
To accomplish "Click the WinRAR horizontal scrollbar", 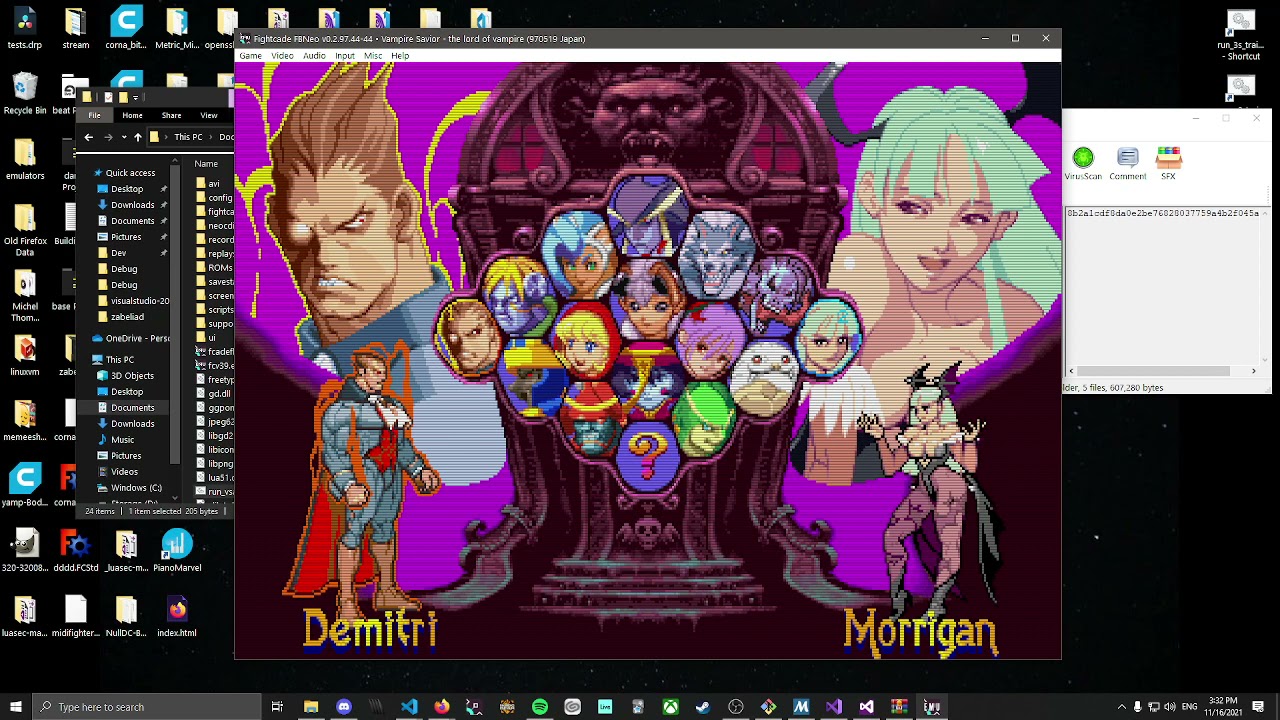I will click(1152, 371).
